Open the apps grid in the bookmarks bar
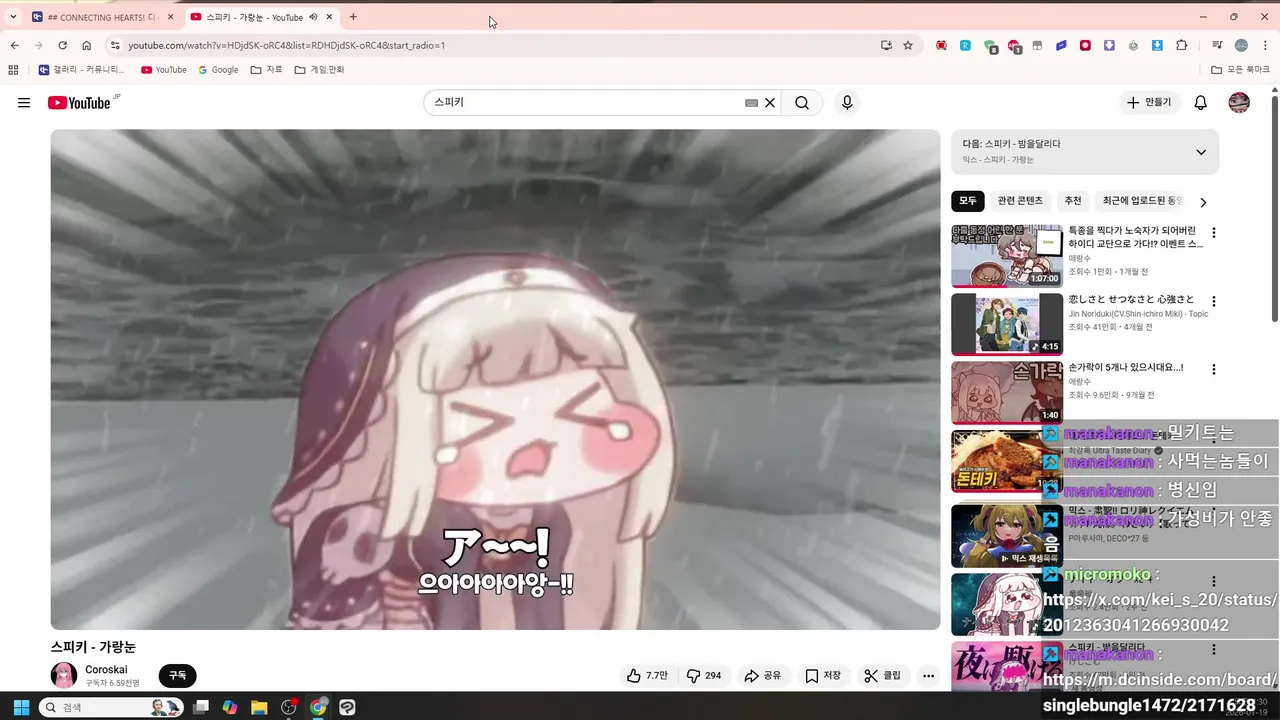1280x720 pixels. click(x=13, y=70)
